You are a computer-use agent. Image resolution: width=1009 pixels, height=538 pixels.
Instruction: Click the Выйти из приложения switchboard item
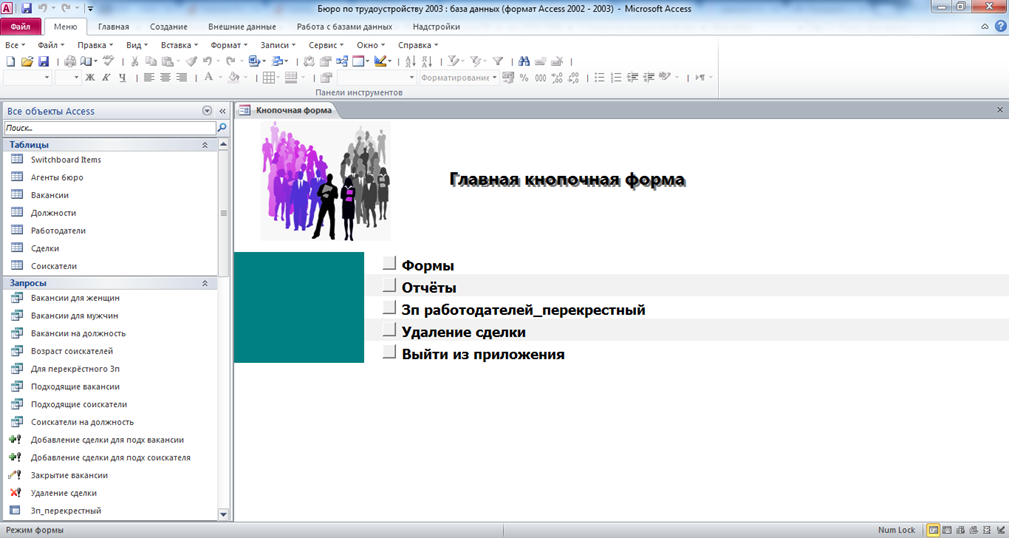(483, 354)
